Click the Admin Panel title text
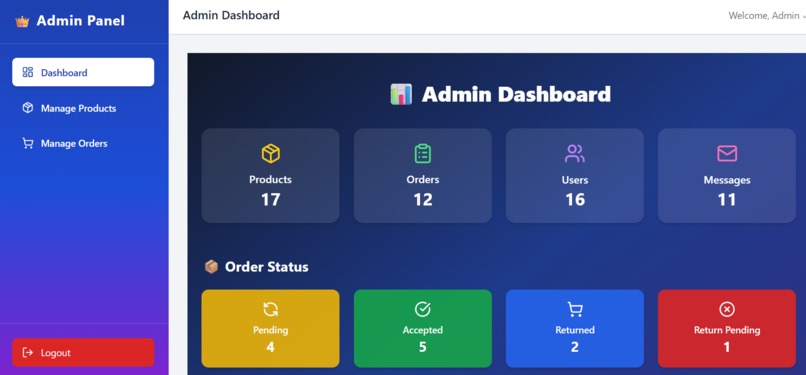This screenshot has width=806, height=375. (81, 21)
